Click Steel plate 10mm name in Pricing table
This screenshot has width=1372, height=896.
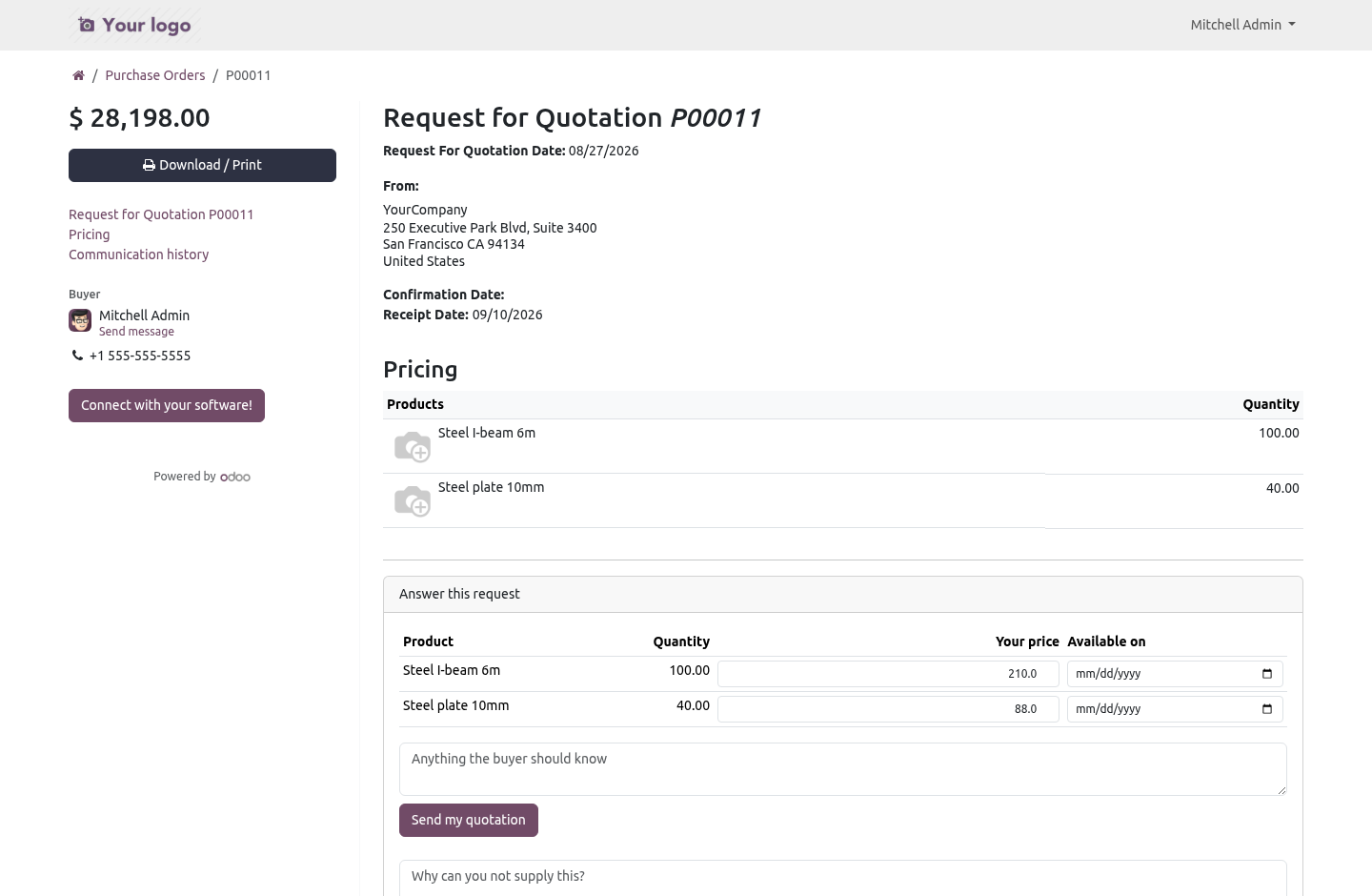(x=492, y=487)
